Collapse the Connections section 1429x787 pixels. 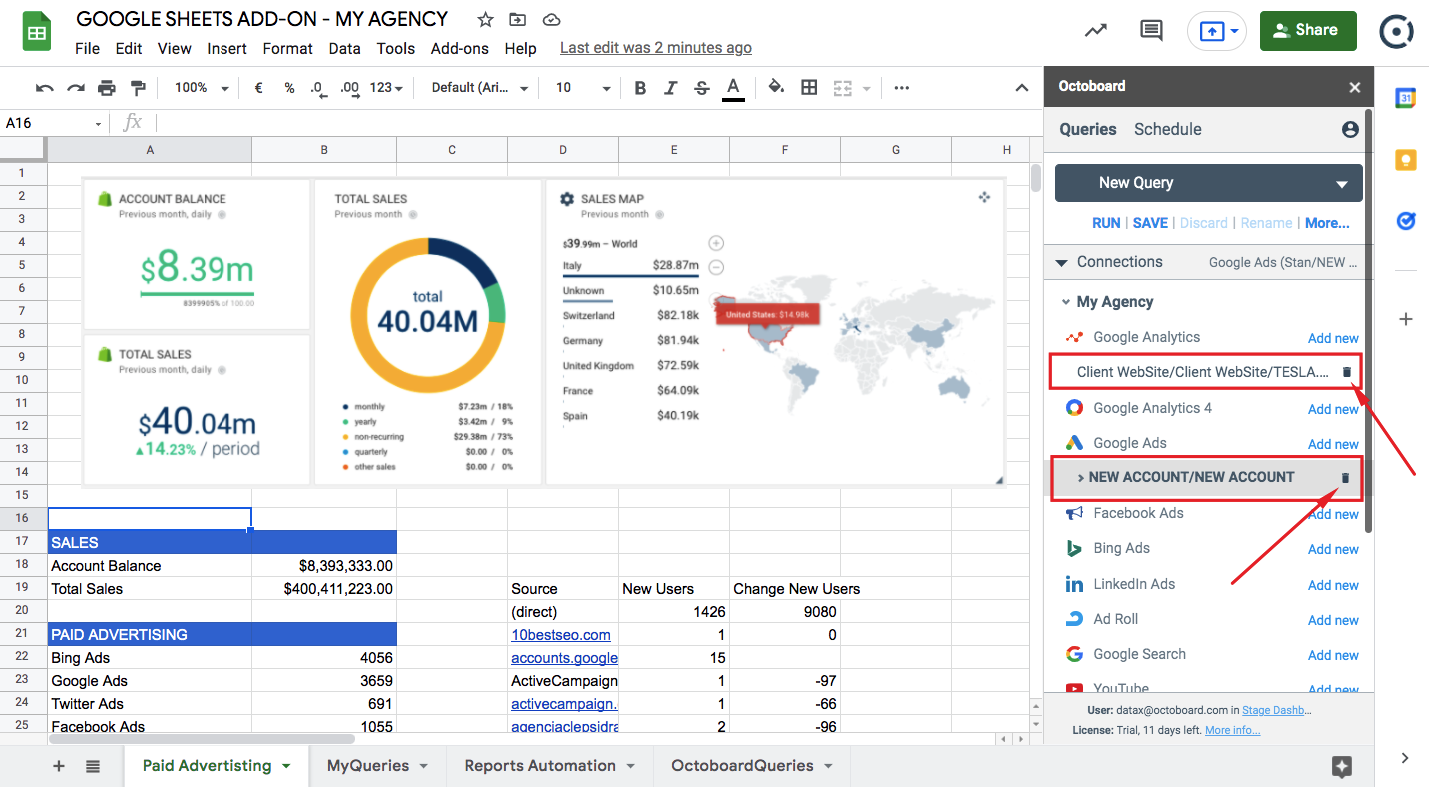pyautogui.click(x=1062, y=262)
